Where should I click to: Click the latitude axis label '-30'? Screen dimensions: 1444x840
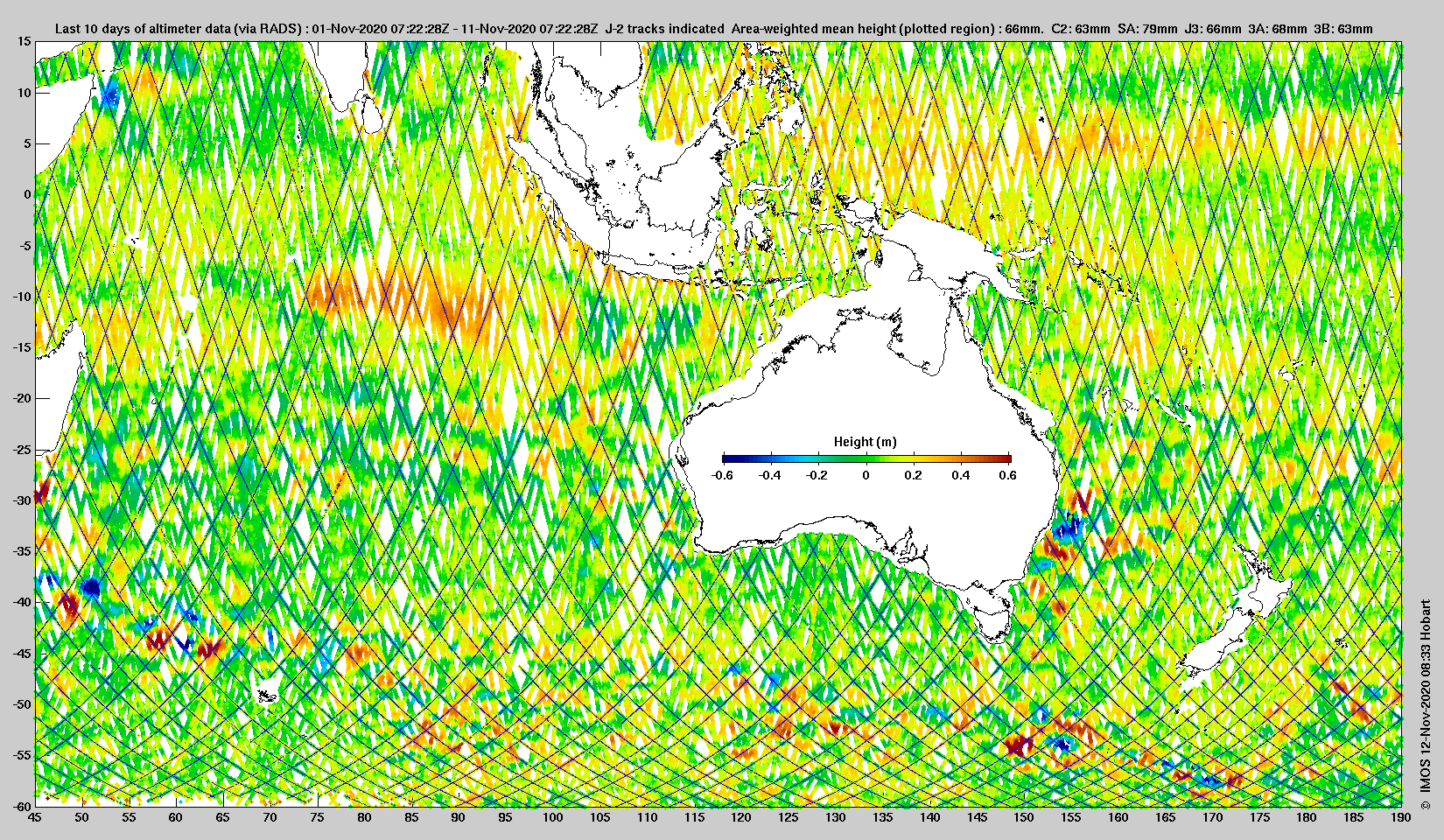(22, 500)
